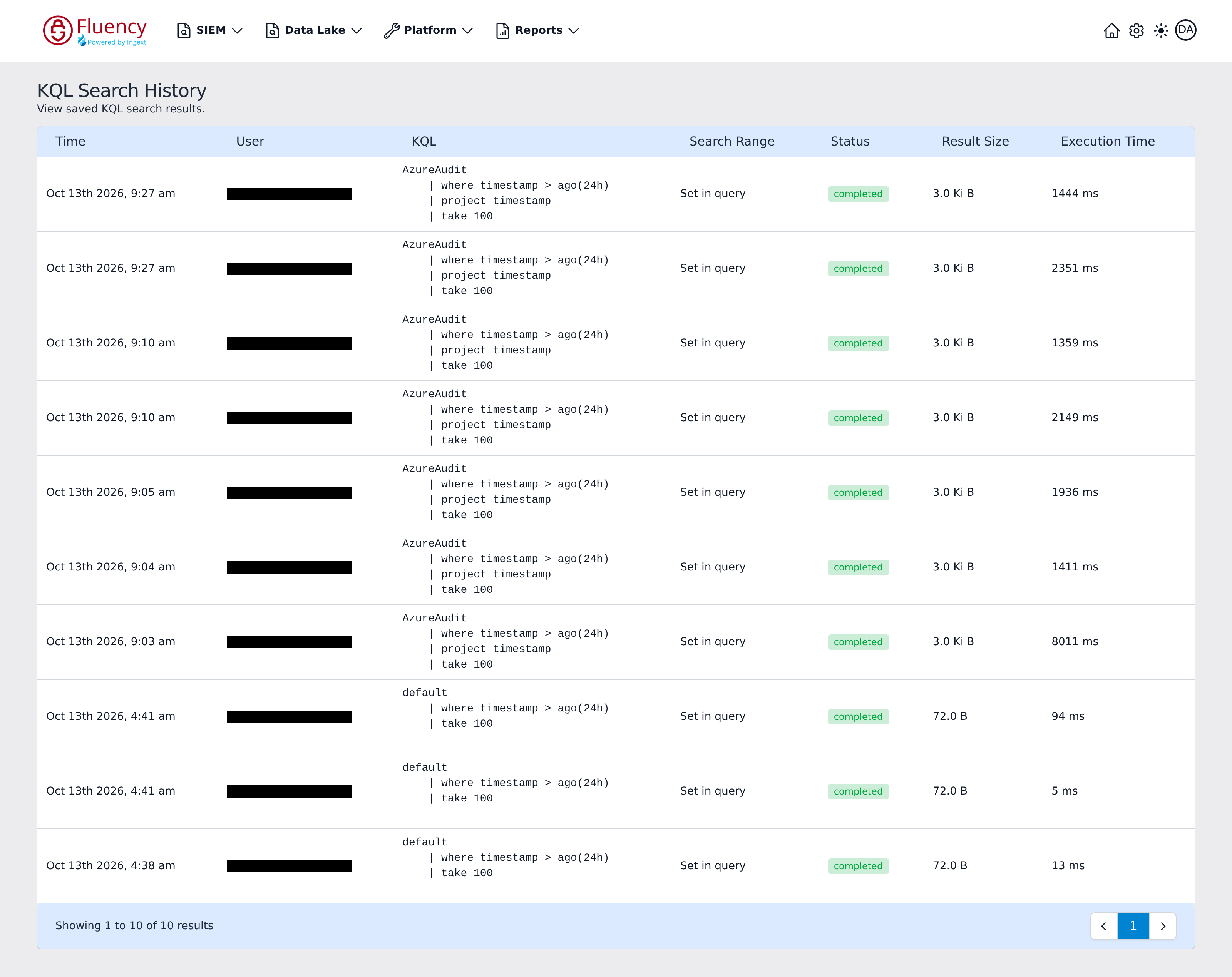Click the completed badge in 94 ms row
This screenshot has height=977, width=1232.
(x=858, y=716)
